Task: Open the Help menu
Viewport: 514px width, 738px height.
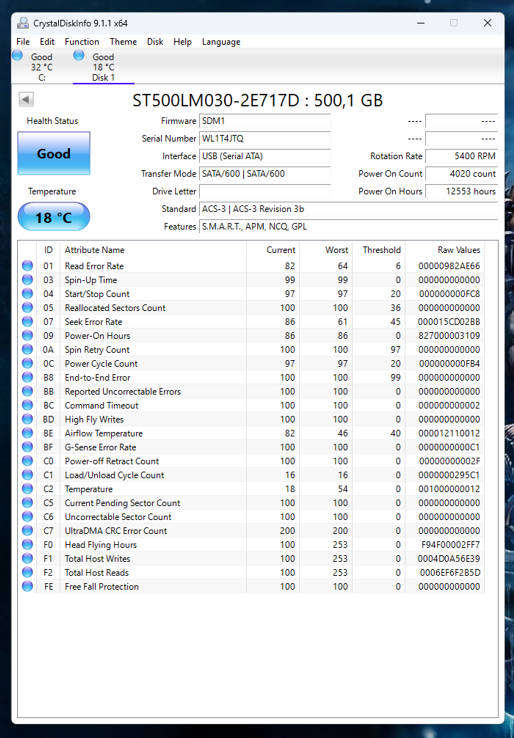Action: (x=182, y=41)
